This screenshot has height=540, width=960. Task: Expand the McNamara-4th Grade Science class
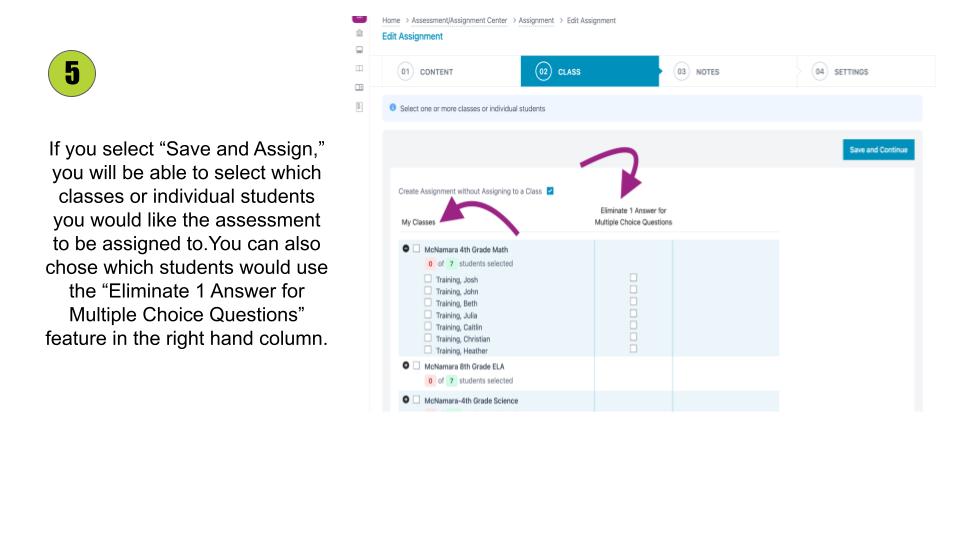406,400
